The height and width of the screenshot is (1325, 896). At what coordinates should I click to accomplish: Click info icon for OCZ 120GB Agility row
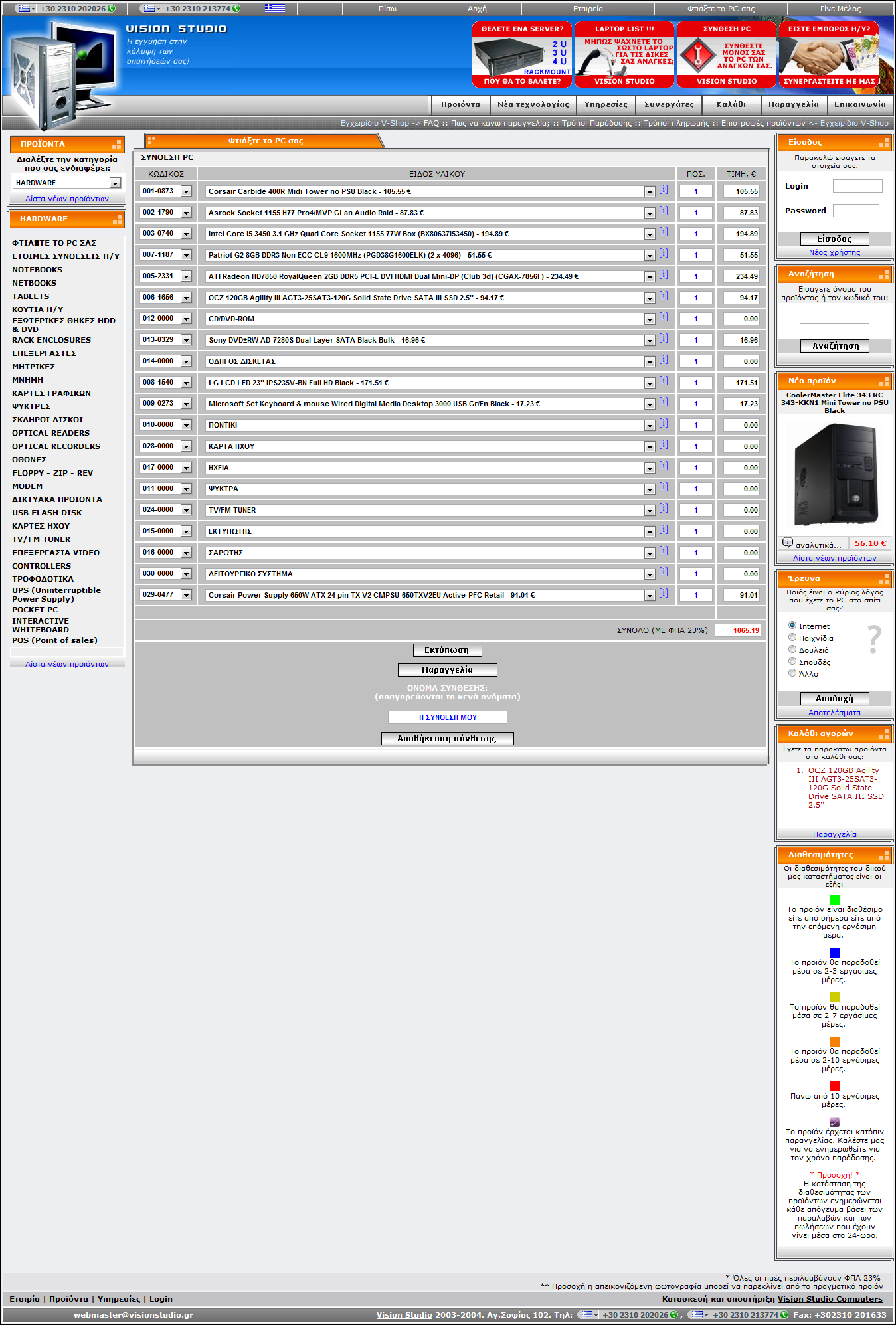(x=663, y=296)
